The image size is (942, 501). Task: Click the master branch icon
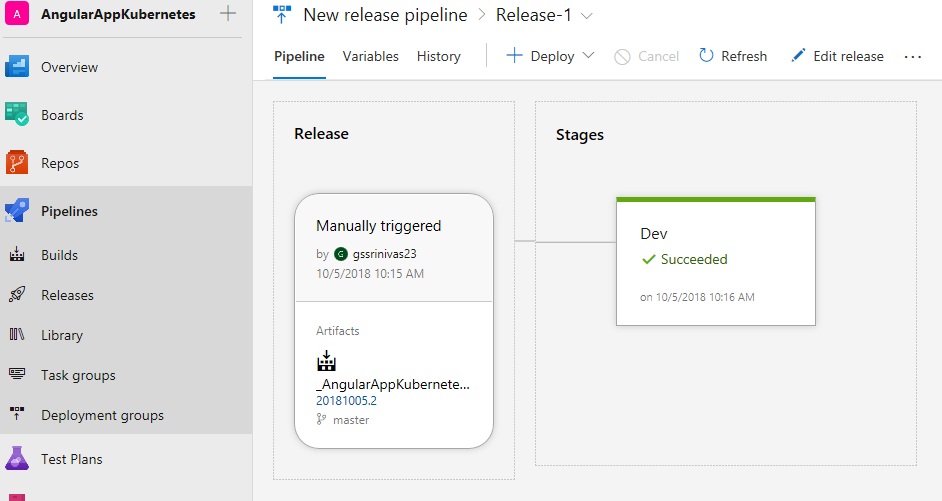pyautogui.click(x=321, y=419)
